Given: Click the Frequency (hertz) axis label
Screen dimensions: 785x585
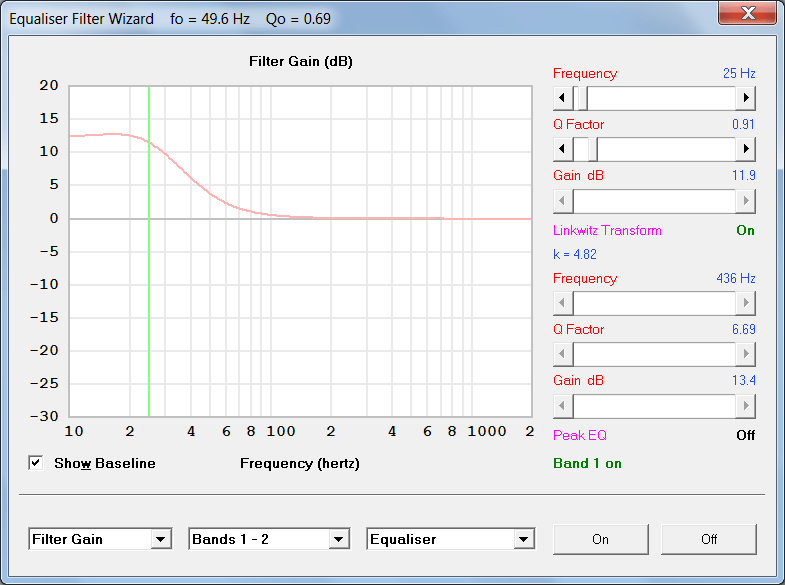Looking at the screenshot, I should coord(300,463).
